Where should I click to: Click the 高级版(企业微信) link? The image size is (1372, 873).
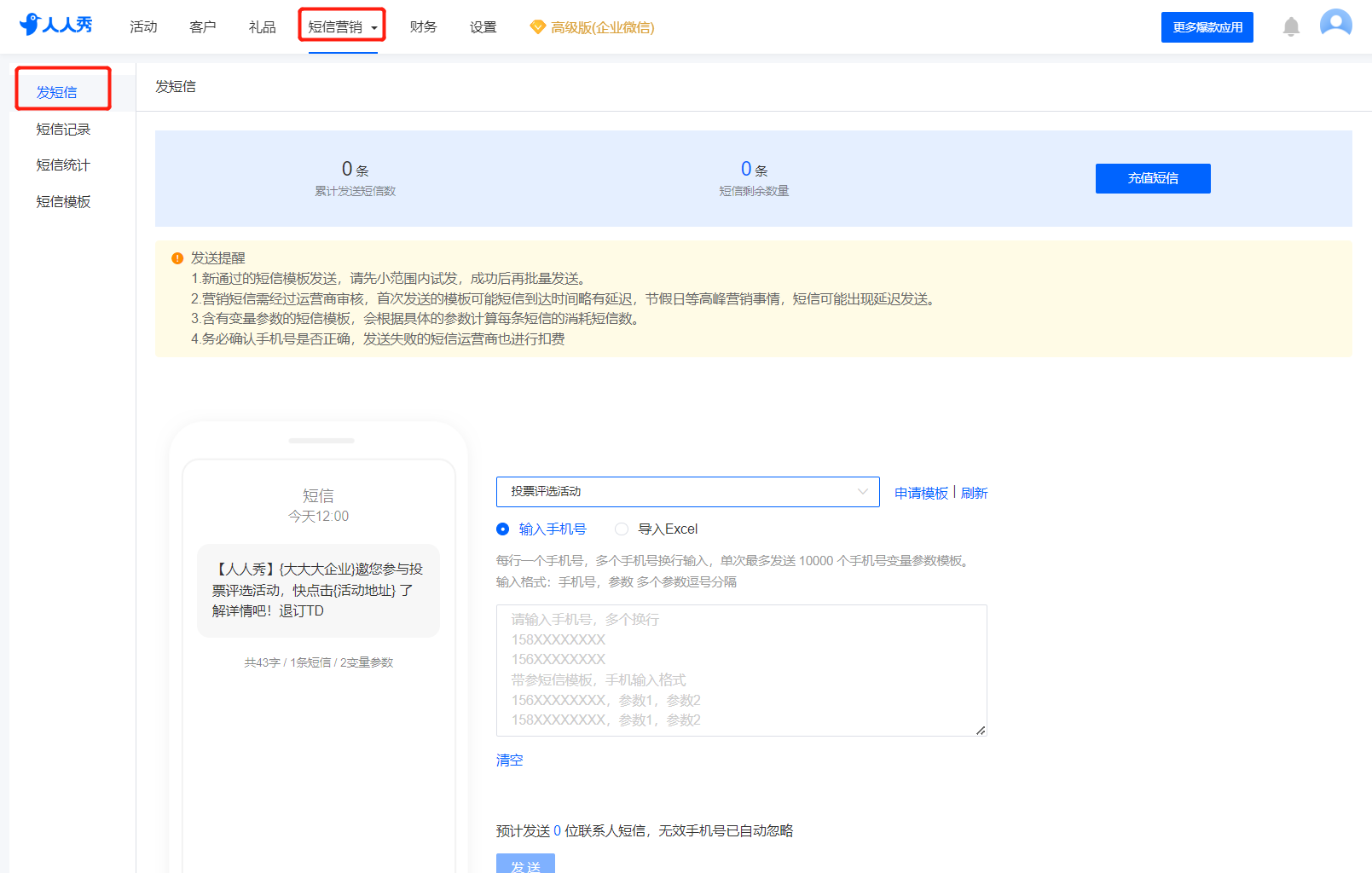tap(602, 27)
